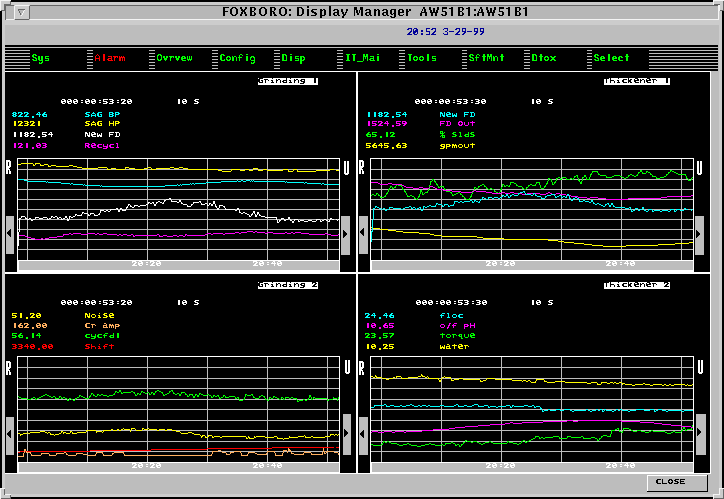Open the Disp menu
The image size is (724, 499).
click(x=293, y=58)
